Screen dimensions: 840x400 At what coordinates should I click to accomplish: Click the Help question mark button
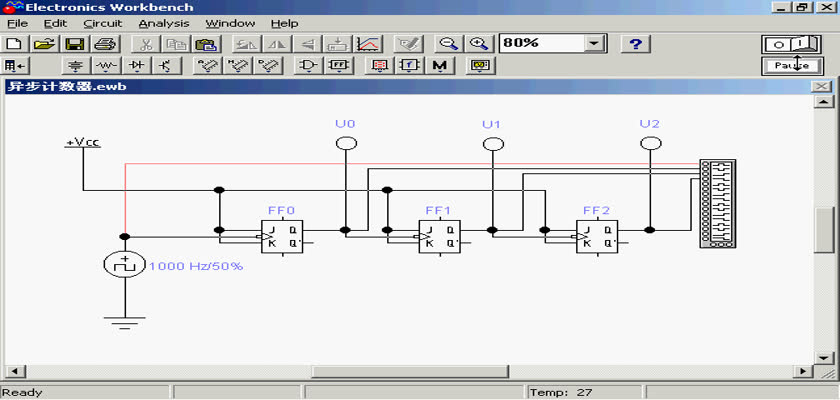636,44
